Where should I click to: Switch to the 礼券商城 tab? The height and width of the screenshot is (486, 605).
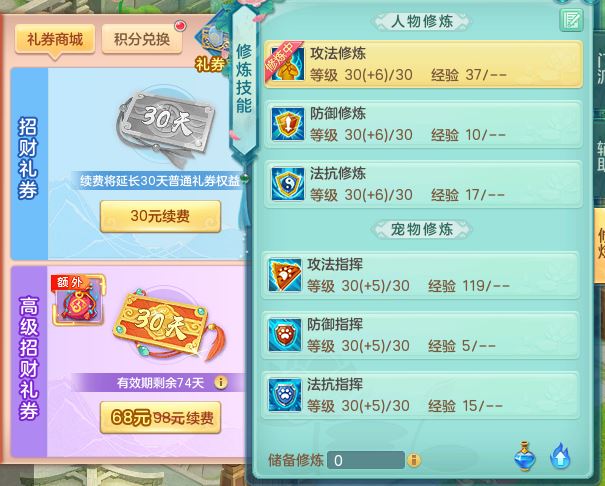(x=55, y=39)
